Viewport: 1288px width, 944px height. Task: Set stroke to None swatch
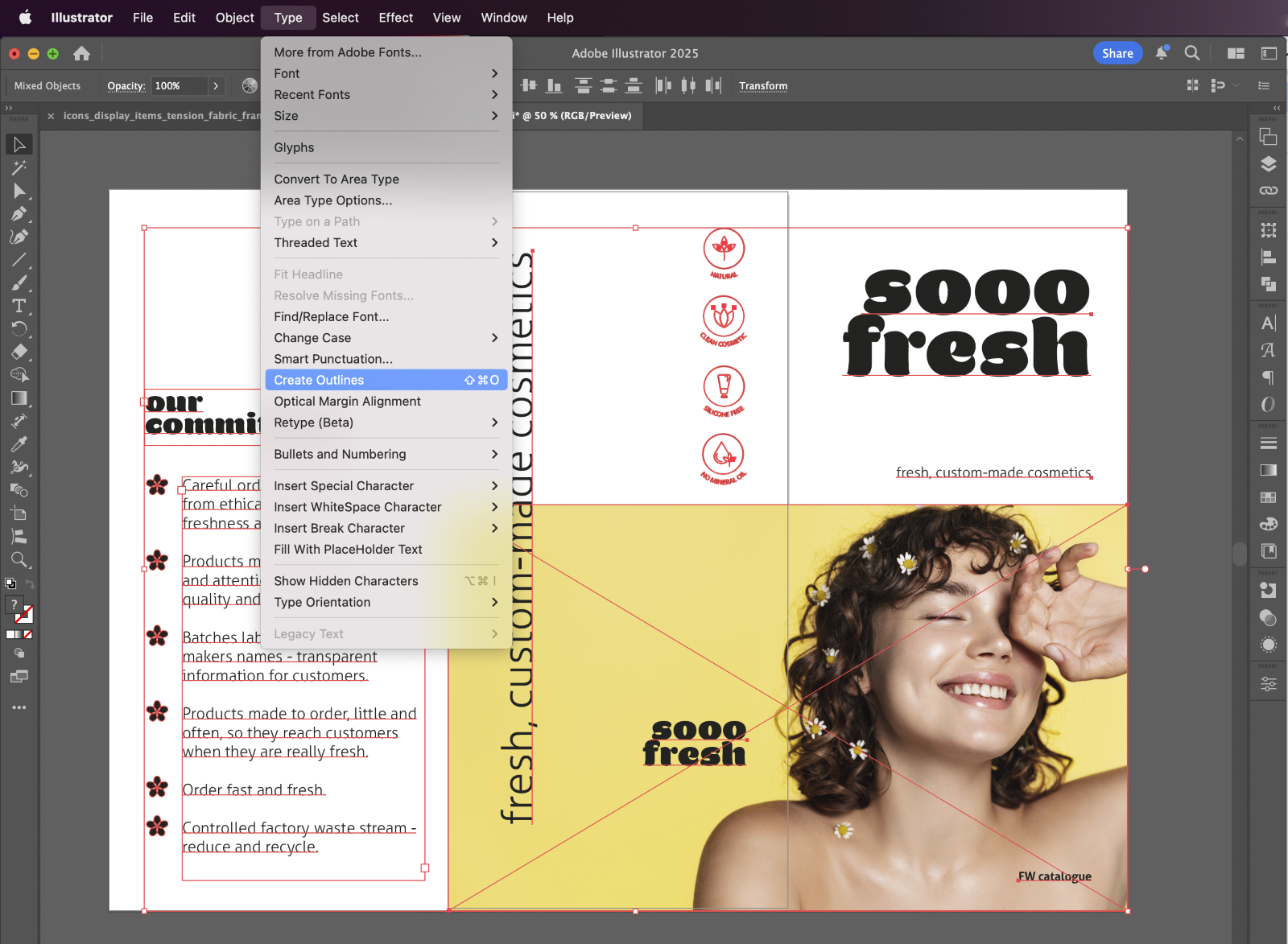28,635
